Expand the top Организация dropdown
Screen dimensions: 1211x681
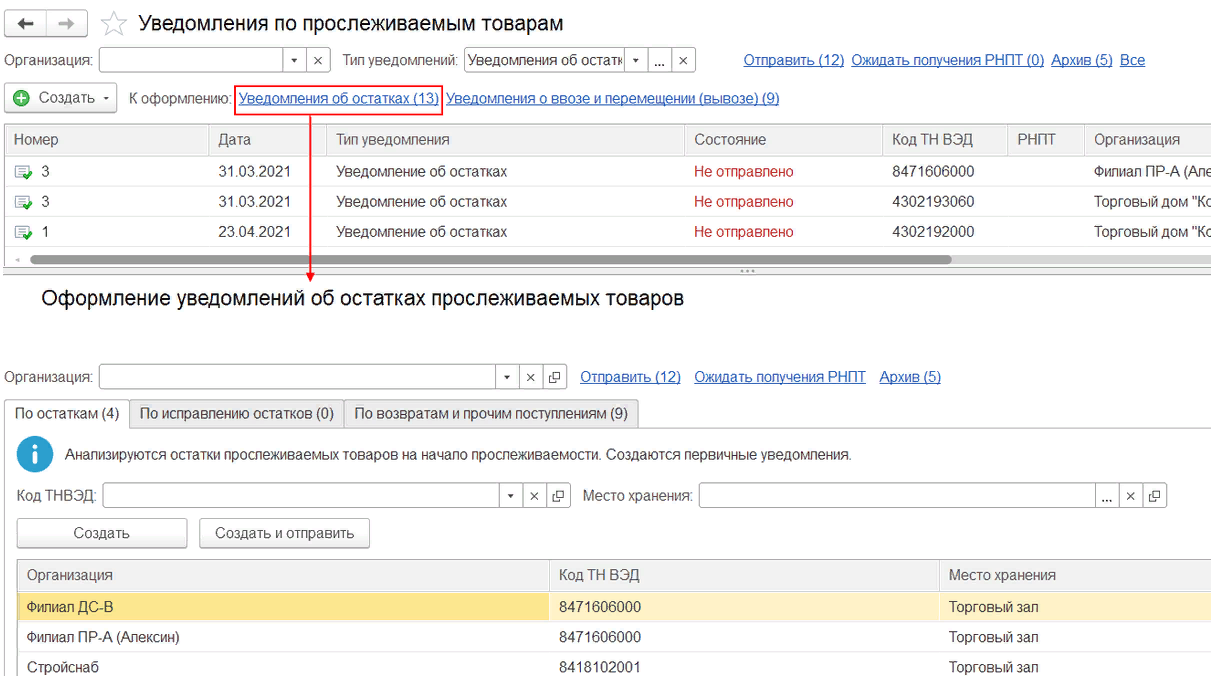point(294,61)
